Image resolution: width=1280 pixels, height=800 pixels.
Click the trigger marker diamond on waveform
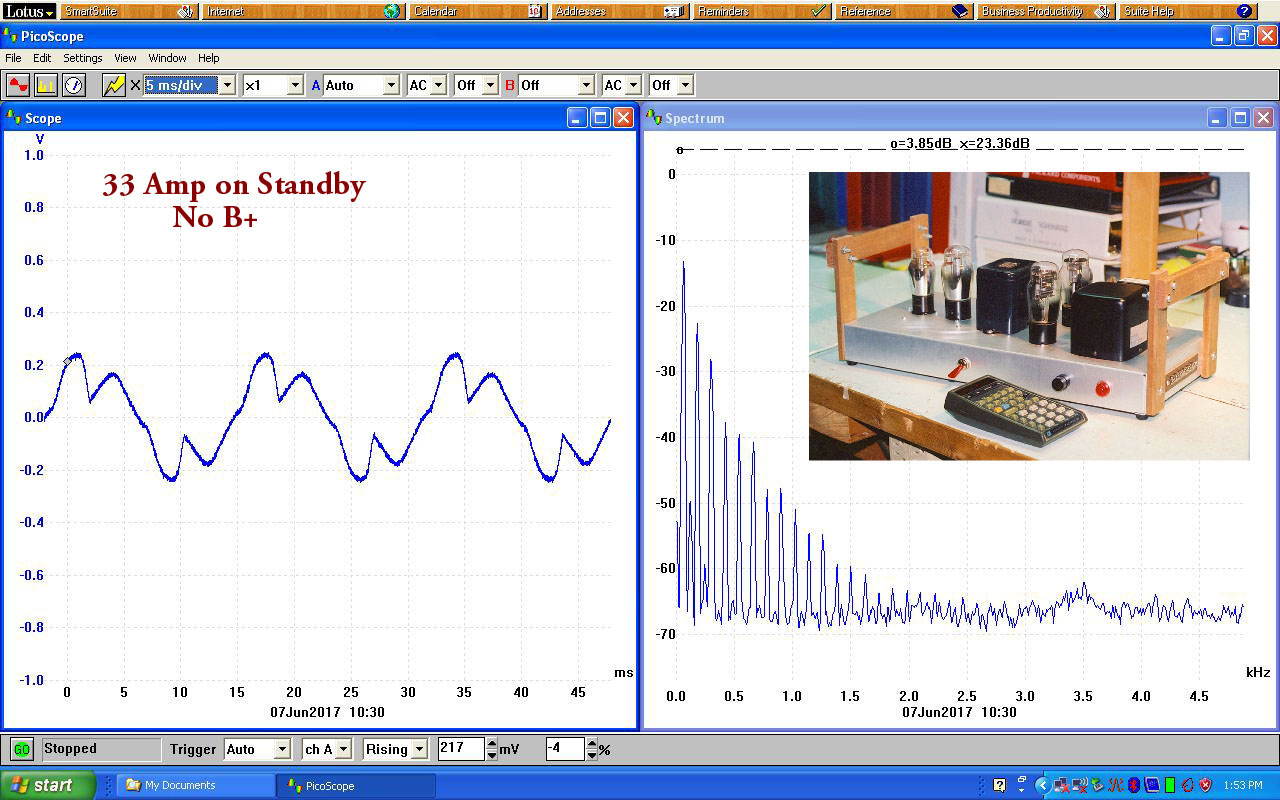pos(67,361)
